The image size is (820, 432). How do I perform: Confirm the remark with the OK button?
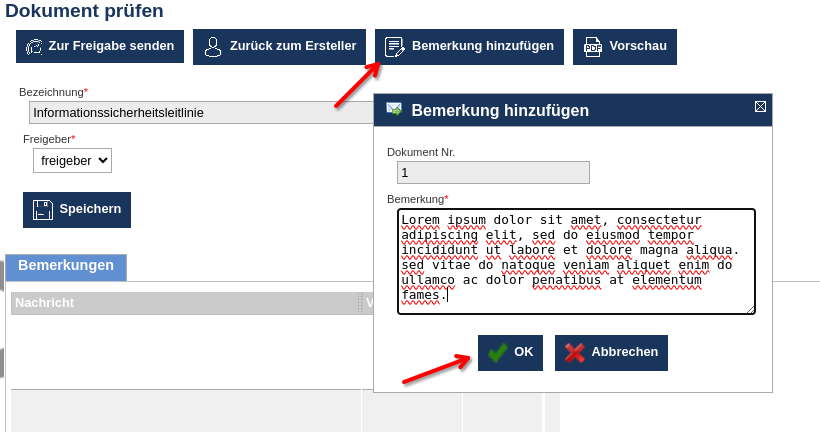(510, 352)
